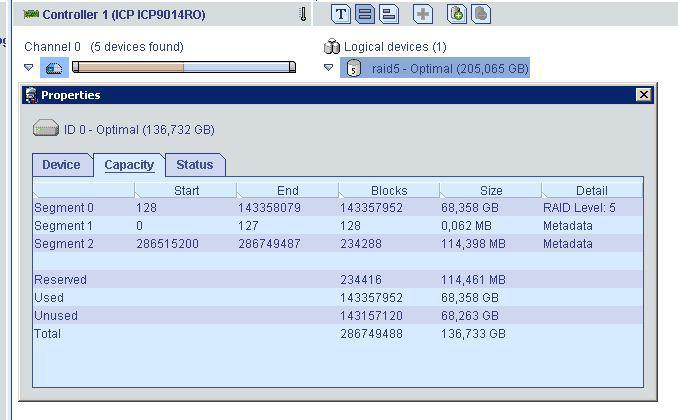
Task: Click the create logical device plus icon
Action: tap(423, 14)
